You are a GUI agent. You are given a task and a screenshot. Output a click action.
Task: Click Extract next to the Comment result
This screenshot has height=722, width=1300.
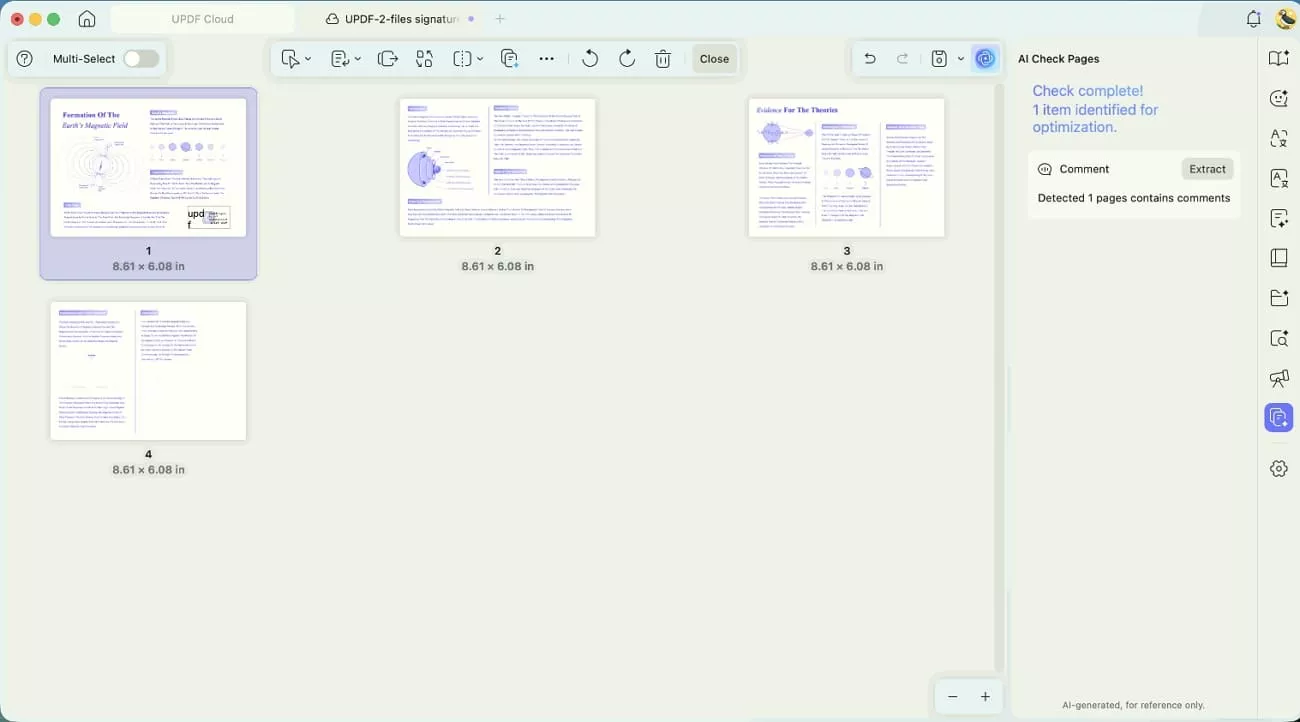1207,168
